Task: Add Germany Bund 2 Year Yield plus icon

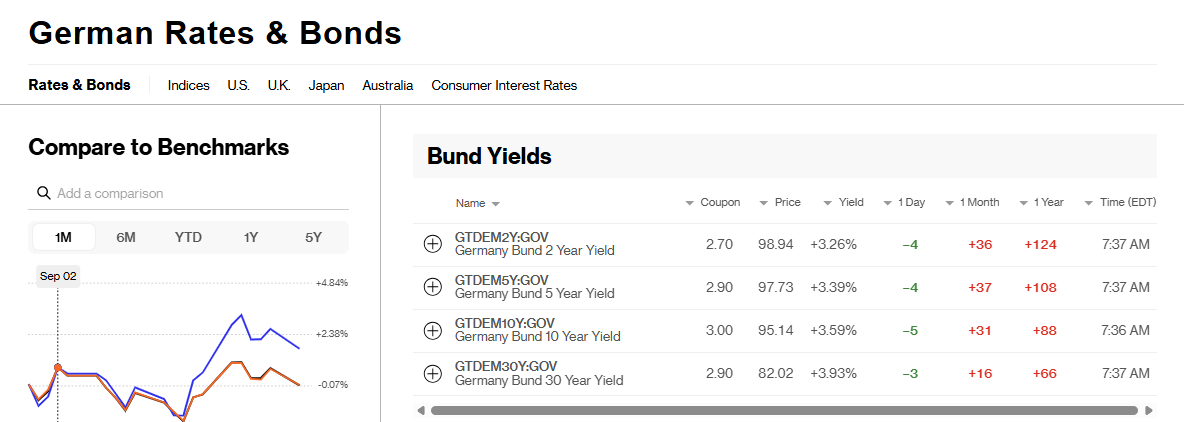Action: [433, 245]
